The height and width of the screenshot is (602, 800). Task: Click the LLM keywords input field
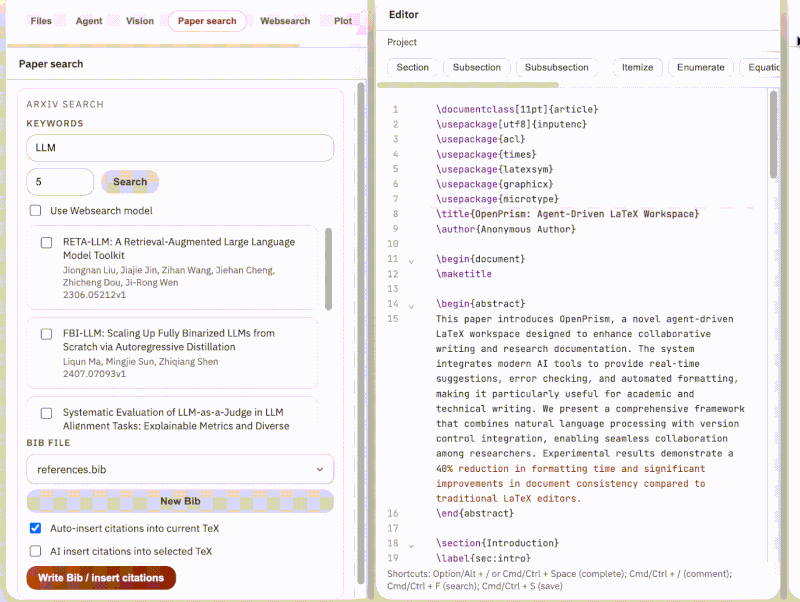pos(180,148)
